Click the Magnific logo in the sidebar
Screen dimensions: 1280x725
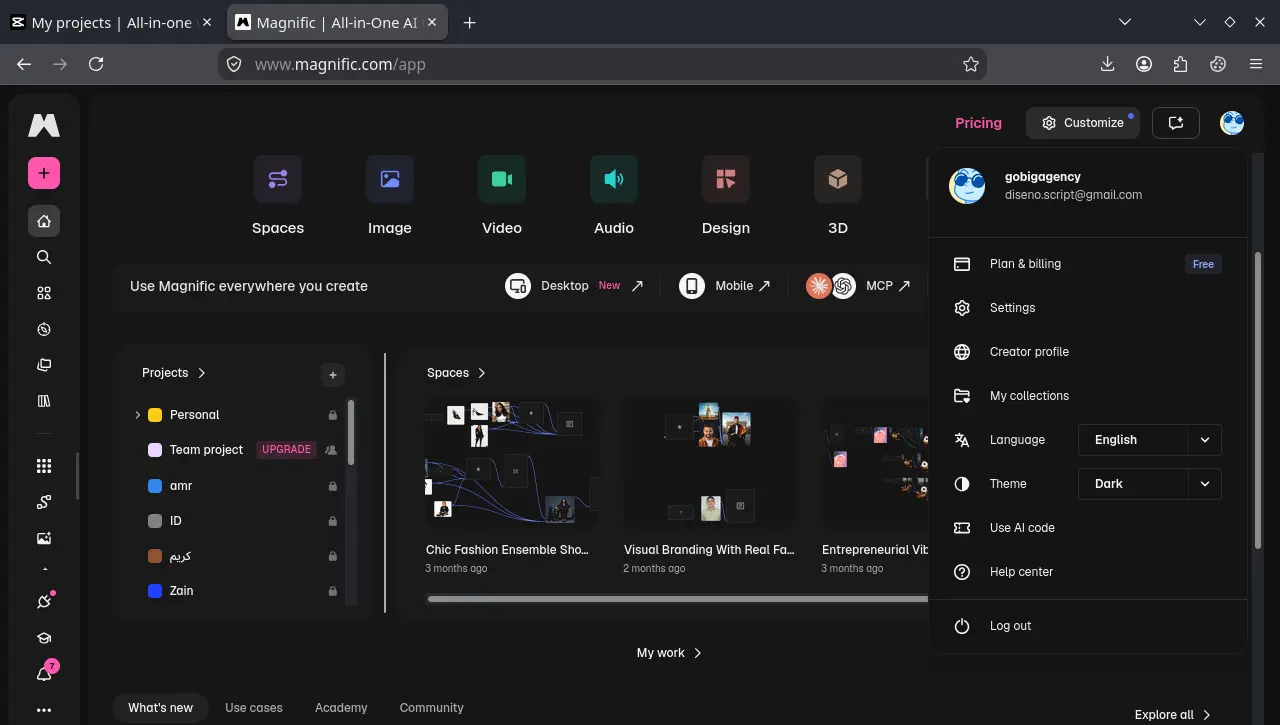[44, 125]
